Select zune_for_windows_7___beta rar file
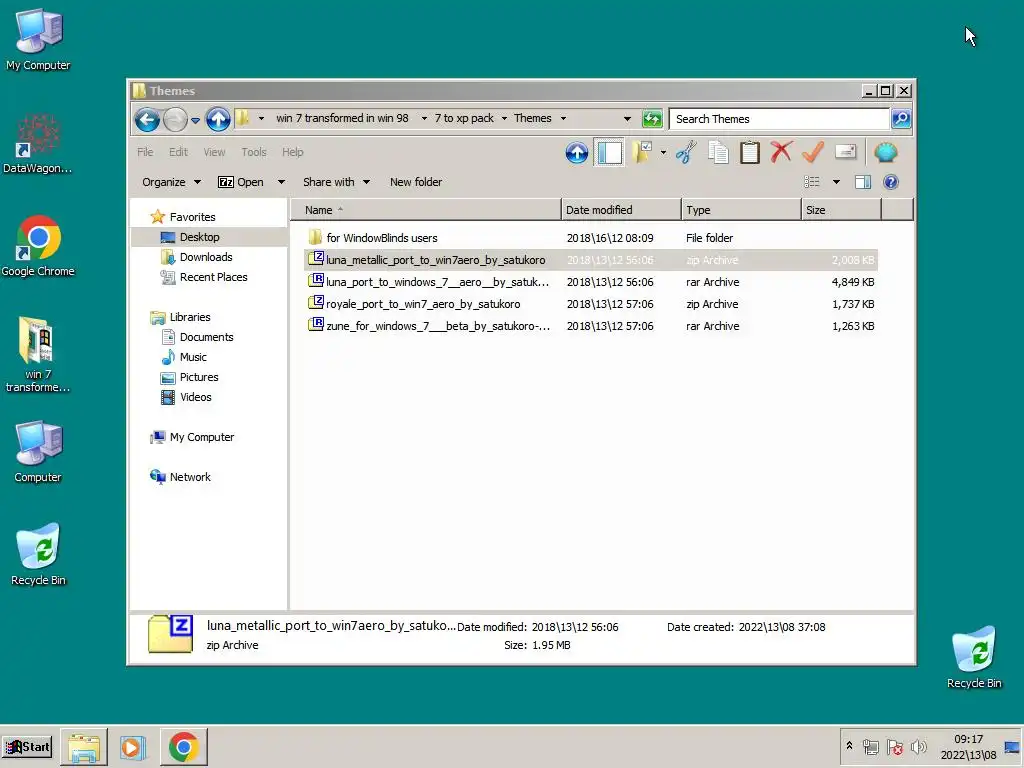Image resolution: width=1024 pixels, height=768 pixels. point(590,326)
